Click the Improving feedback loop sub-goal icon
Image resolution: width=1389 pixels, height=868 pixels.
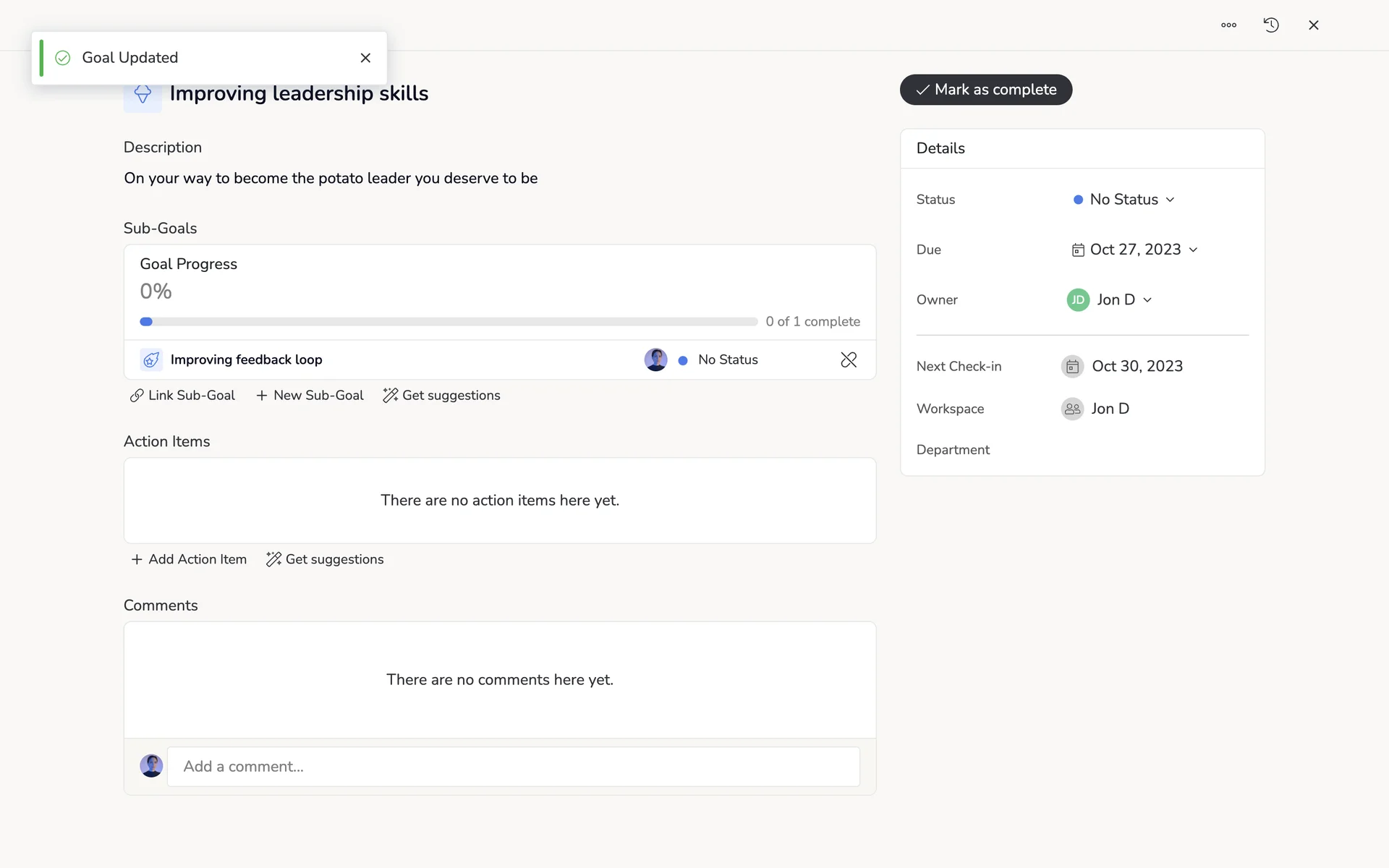pyautogui.click(x=151, y=359)
